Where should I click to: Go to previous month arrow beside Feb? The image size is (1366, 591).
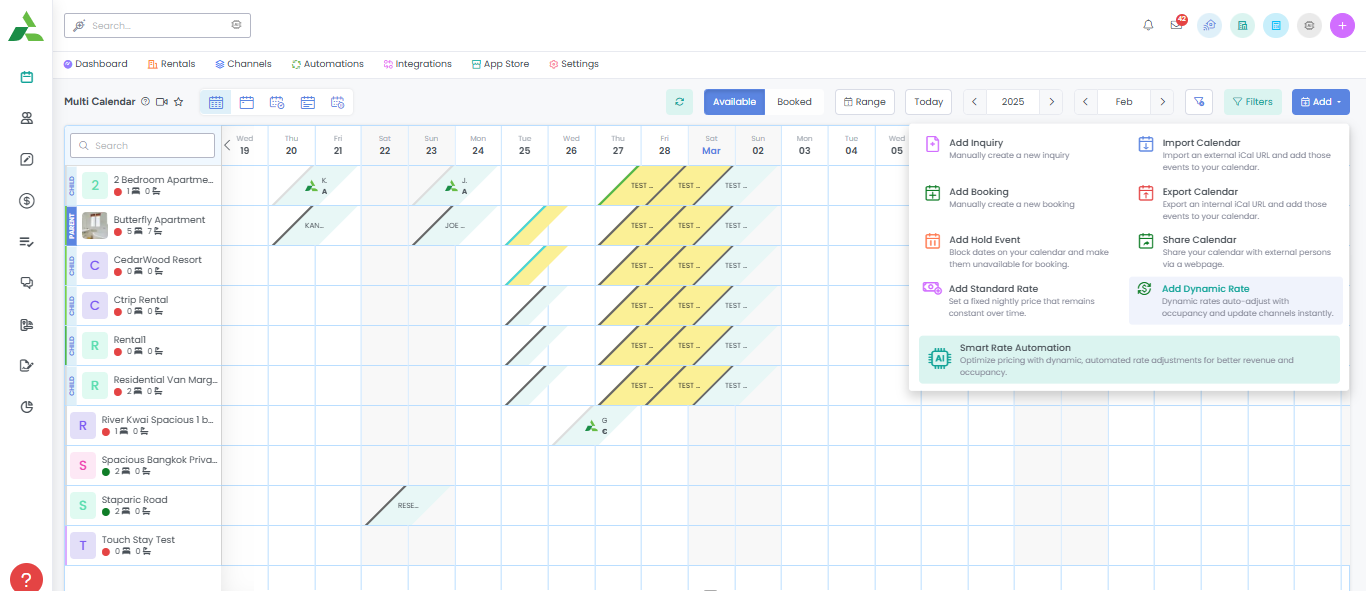(1086, 102)
